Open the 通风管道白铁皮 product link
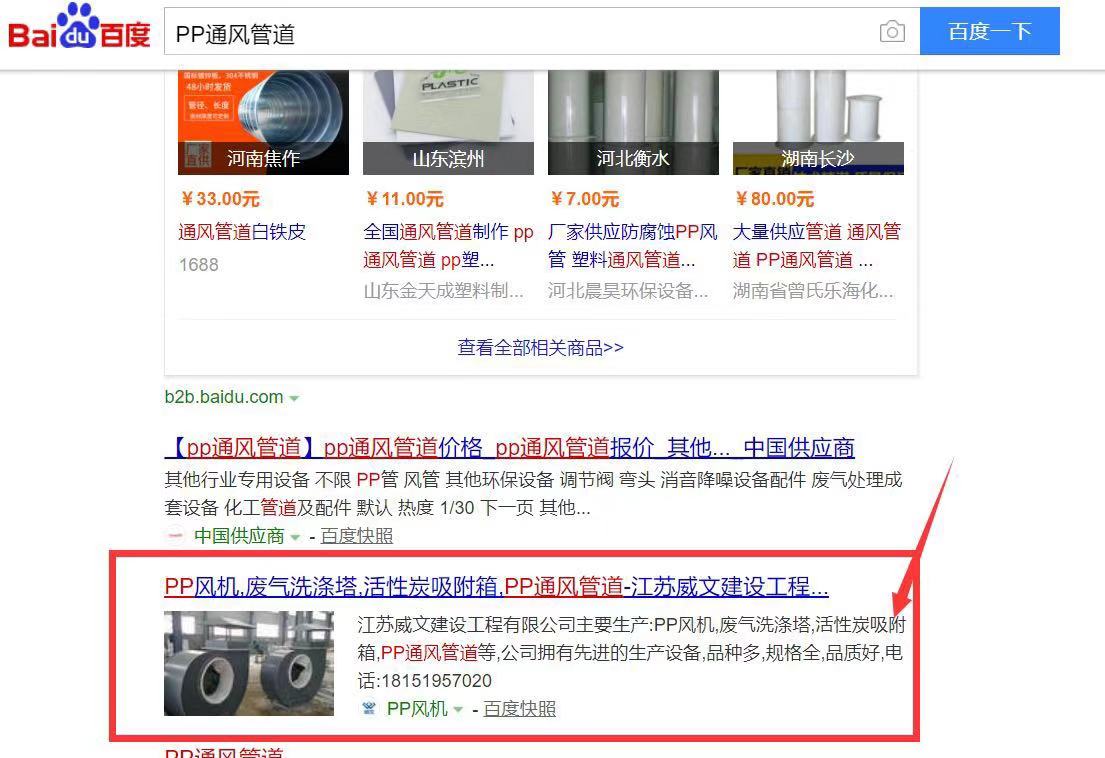 pyautogui.click(x=242, y=232)
